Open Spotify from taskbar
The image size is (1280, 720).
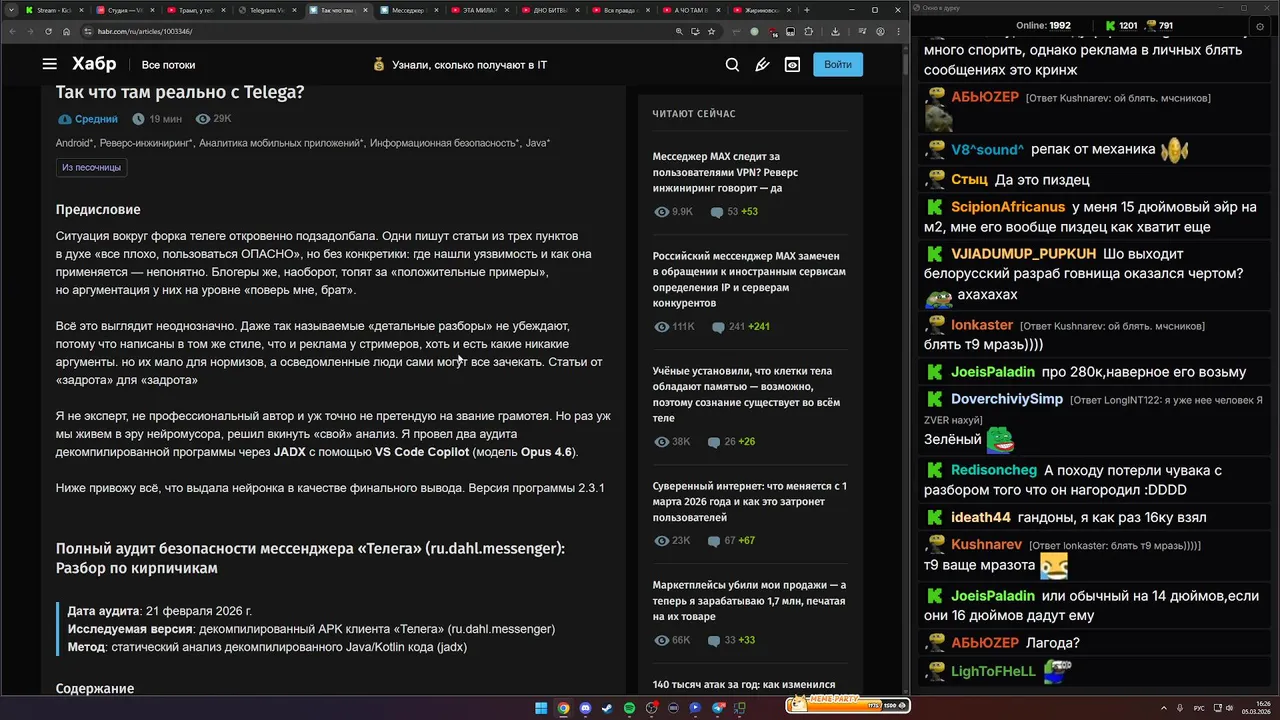coord(629,708)
